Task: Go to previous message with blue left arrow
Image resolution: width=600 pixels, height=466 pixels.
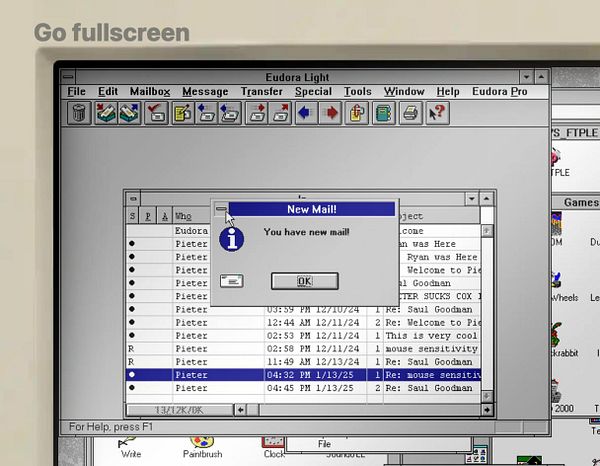Action: point(307,113)
